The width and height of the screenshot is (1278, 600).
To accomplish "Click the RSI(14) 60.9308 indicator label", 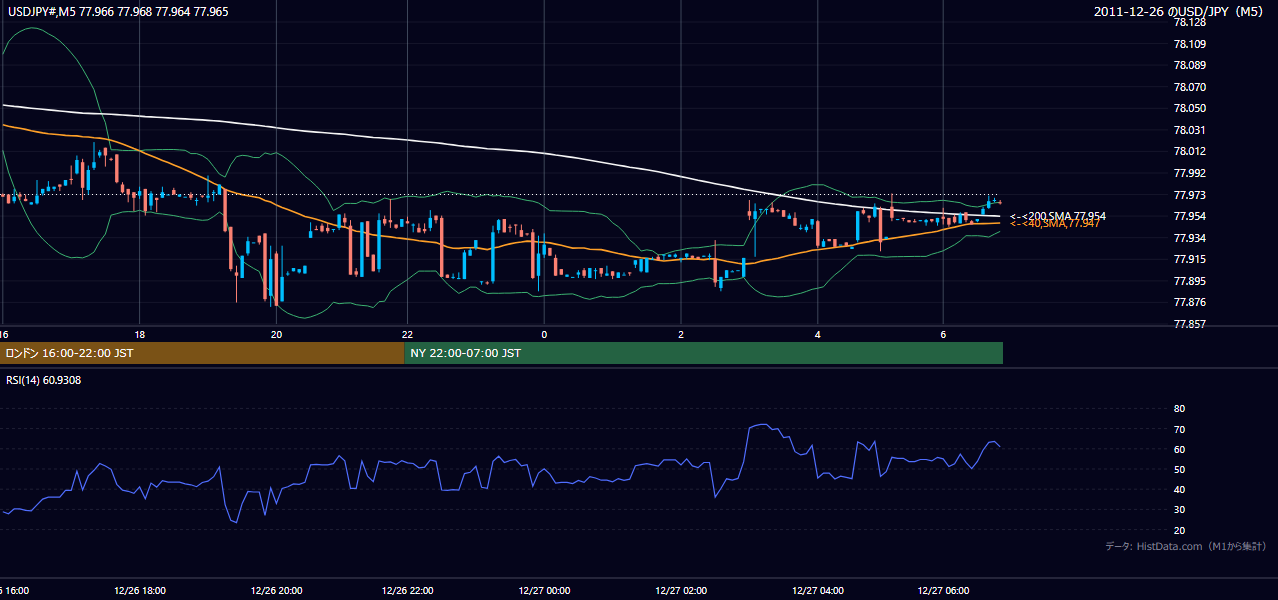I will point(43,380).
